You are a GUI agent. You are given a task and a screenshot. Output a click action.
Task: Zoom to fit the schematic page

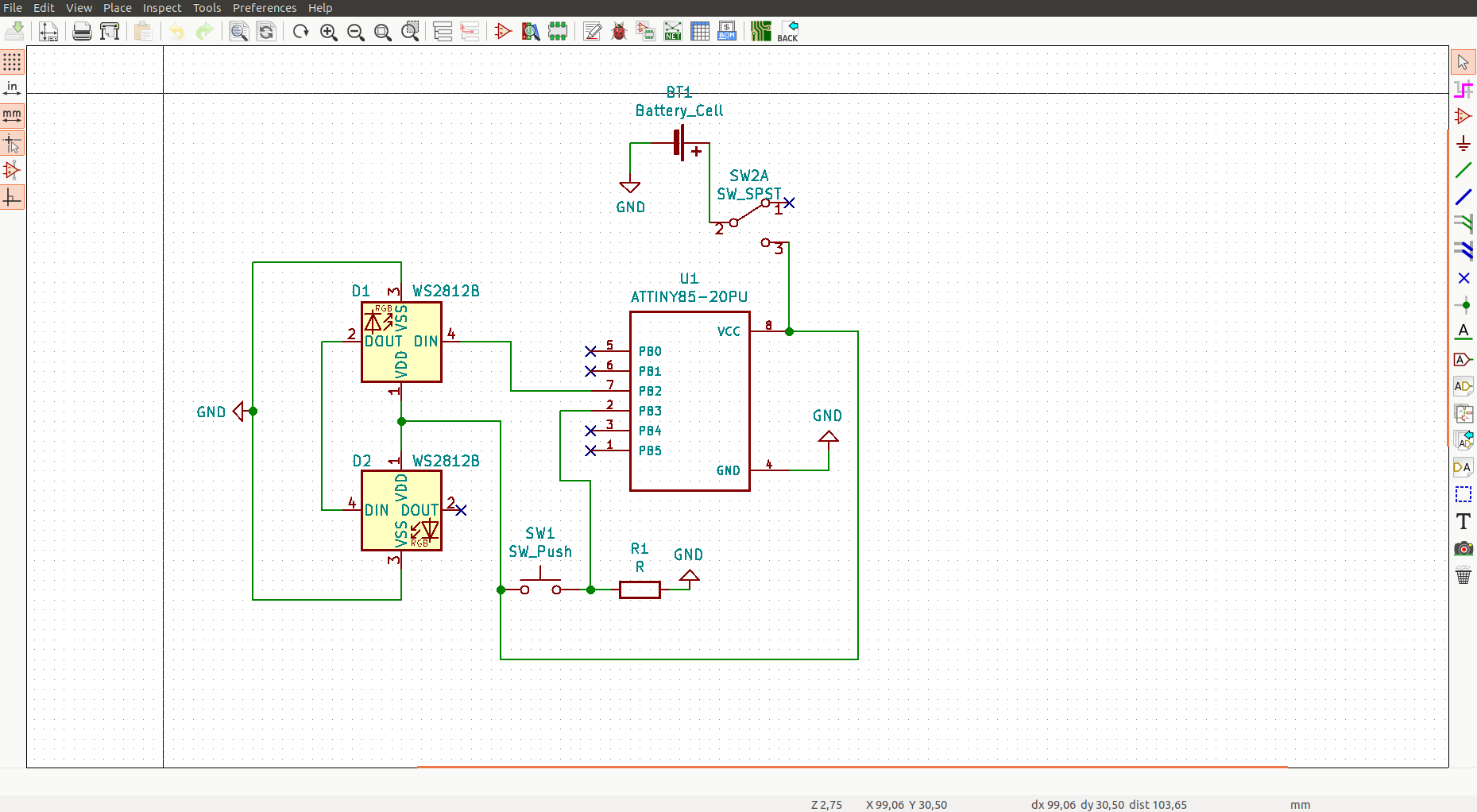(x=382, y=31)
